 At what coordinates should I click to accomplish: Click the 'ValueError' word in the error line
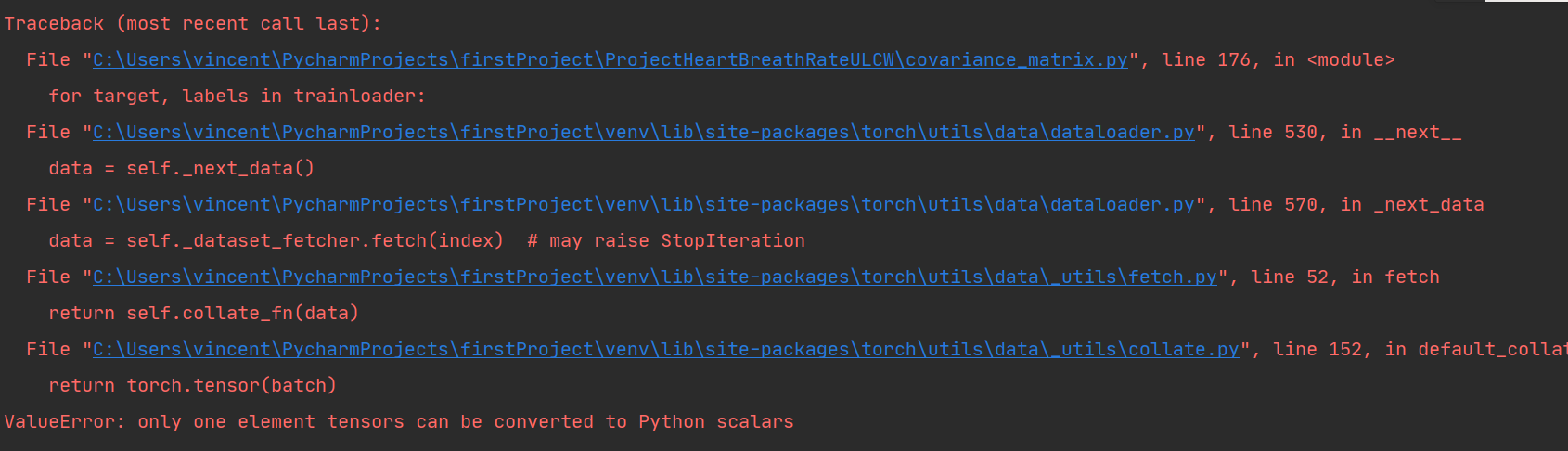pos(59,422)
